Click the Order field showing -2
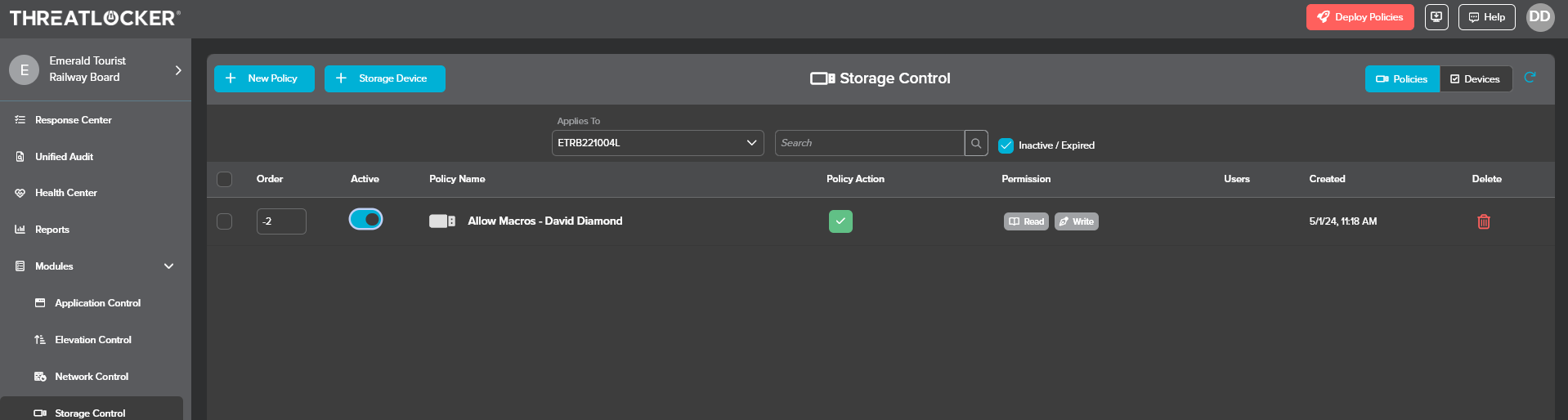The image size is (1568, 420). (x=281, y=221)
